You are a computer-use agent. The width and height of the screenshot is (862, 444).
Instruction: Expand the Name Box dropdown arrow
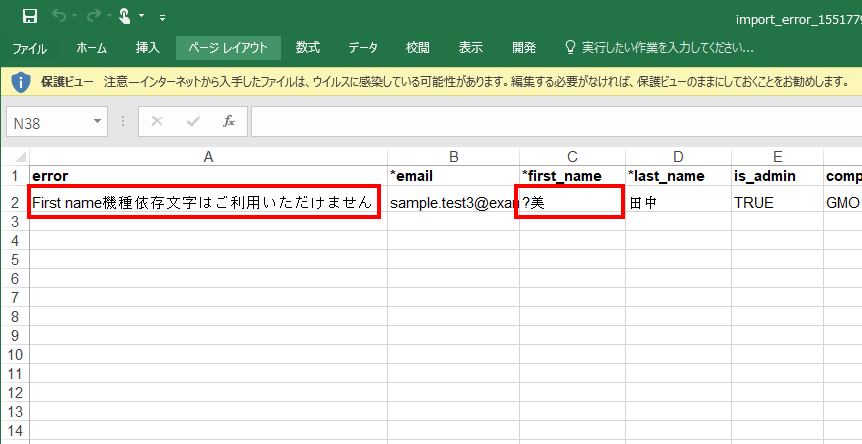point(97,121)
